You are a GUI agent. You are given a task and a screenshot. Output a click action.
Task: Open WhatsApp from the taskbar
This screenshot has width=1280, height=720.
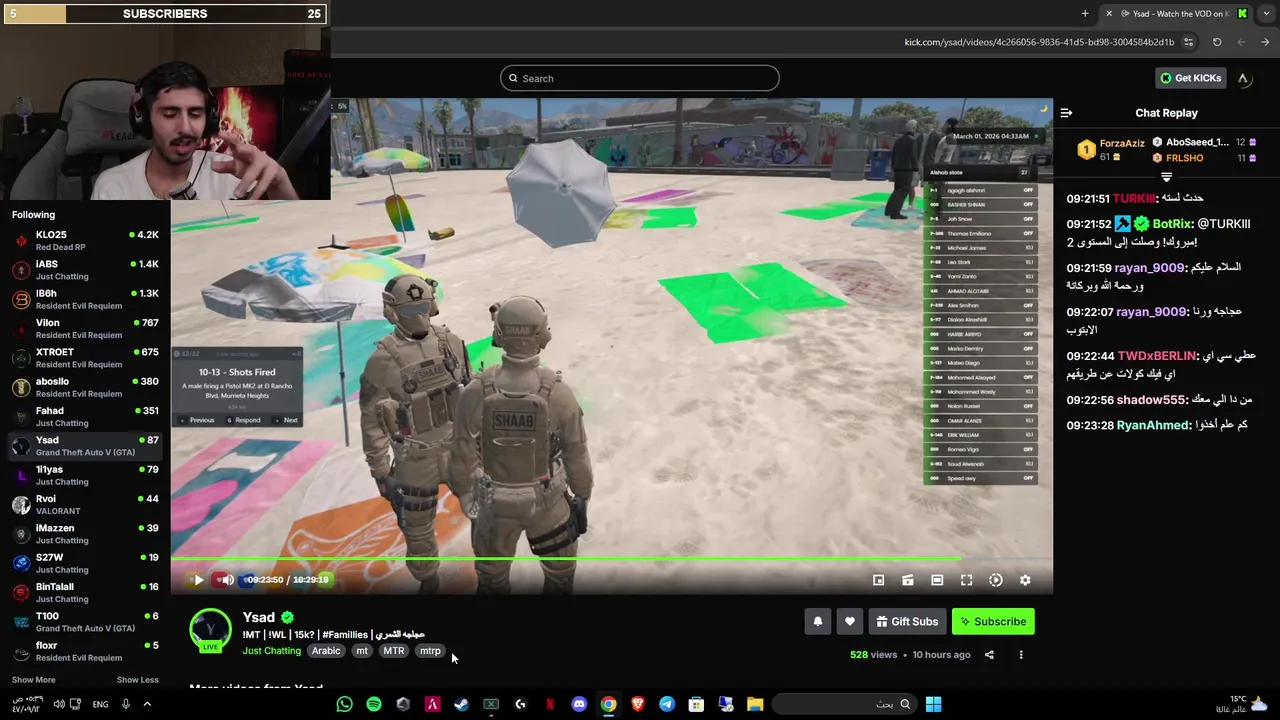coord(344,704)
